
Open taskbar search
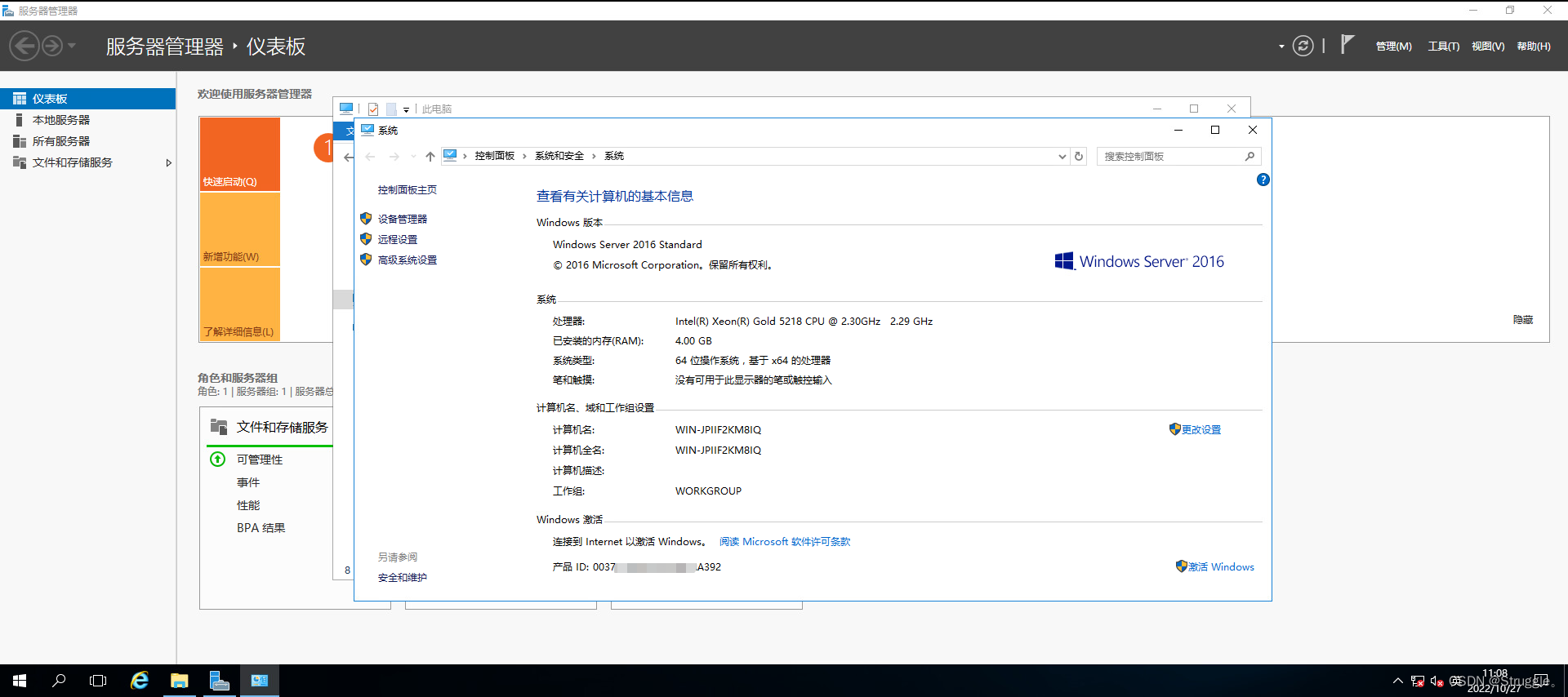click(x=59, y=680)
